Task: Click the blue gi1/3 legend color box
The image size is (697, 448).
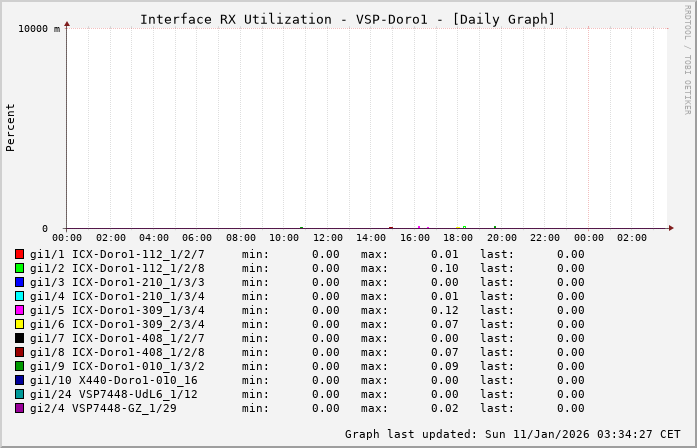Action: coord(19,282)
